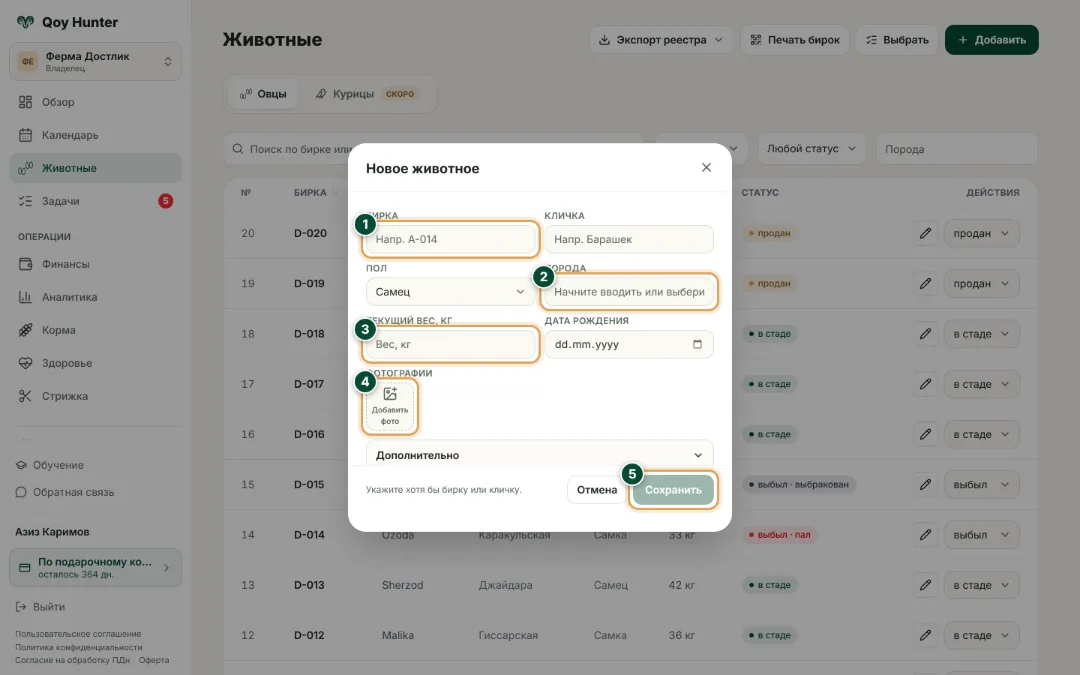1080x675 pixels.
Task: Switch to the Курицы tab
Action: point(366,94)
